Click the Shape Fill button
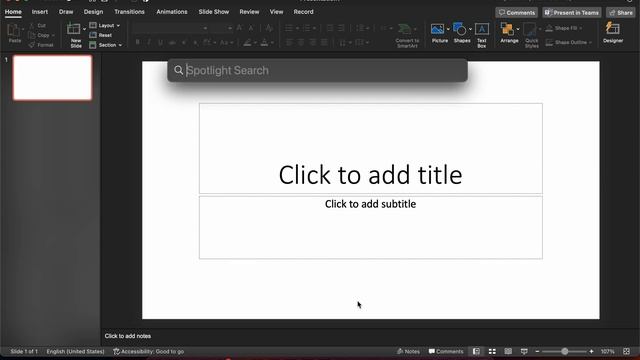Image resolution: width=640 pixels, height=360 pixels. [x=562, y=28]
